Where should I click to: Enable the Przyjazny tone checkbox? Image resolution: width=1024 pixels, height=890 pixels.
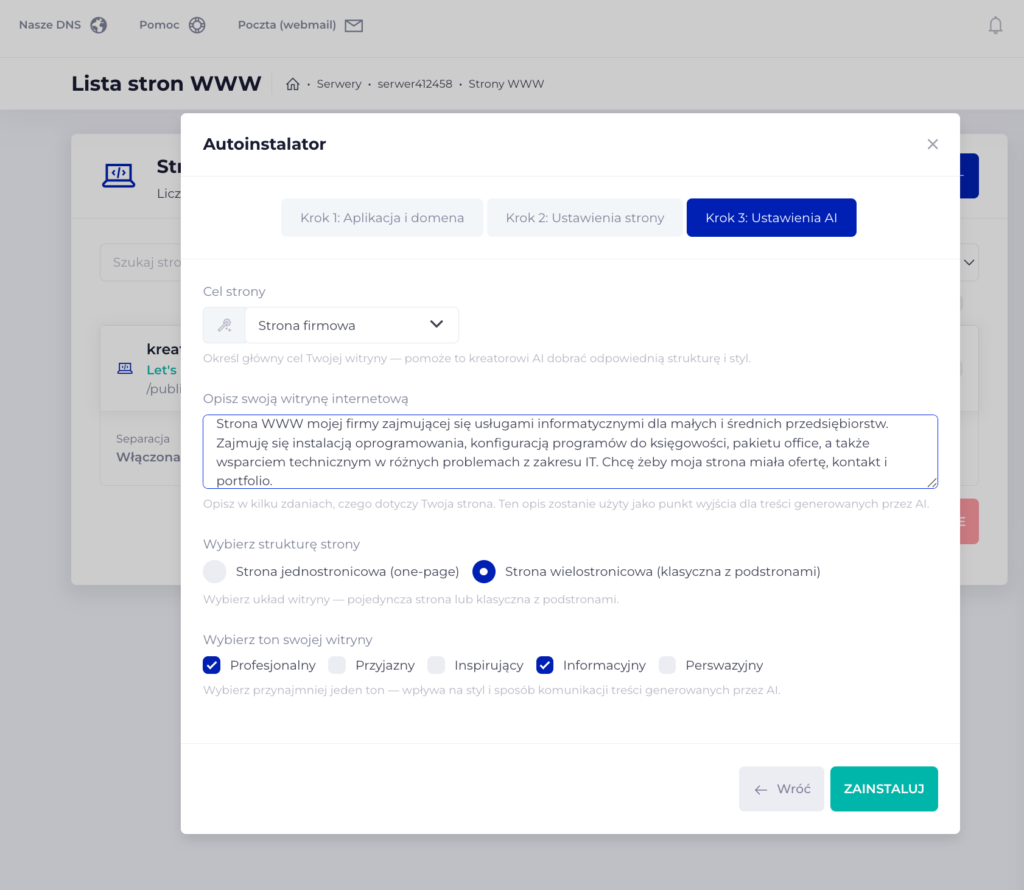(338, 665)
